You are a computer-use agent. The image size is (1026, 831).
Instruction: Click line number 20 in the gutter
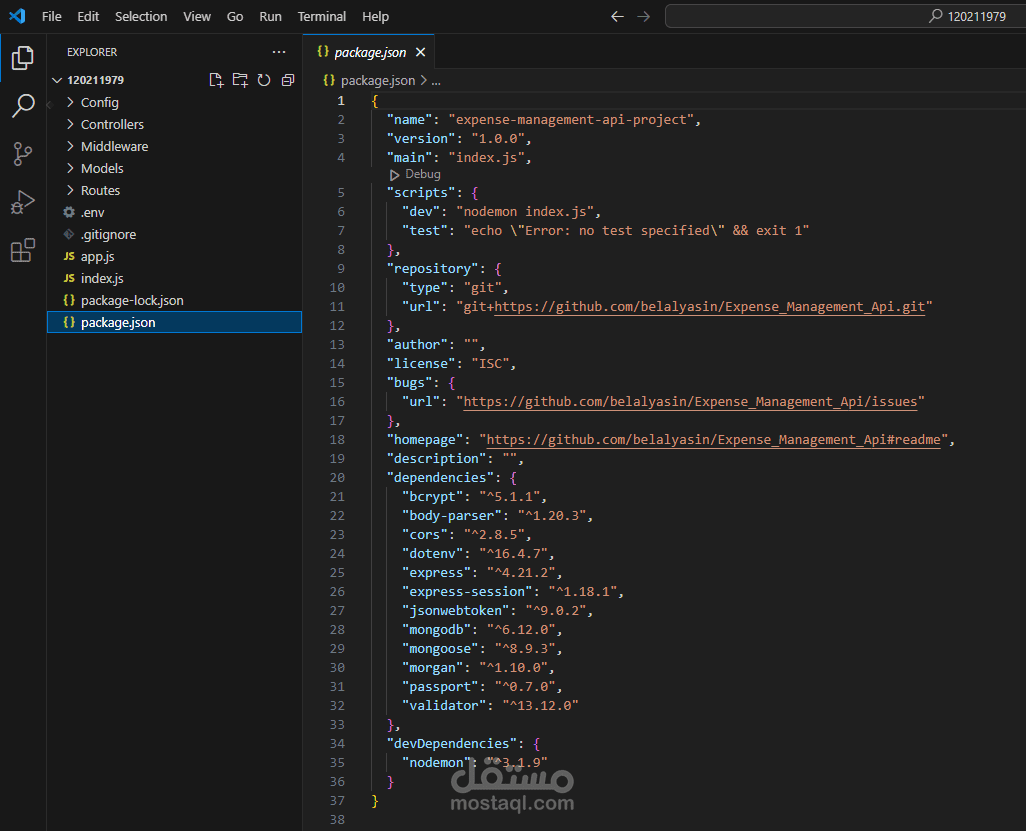[337, 477]
